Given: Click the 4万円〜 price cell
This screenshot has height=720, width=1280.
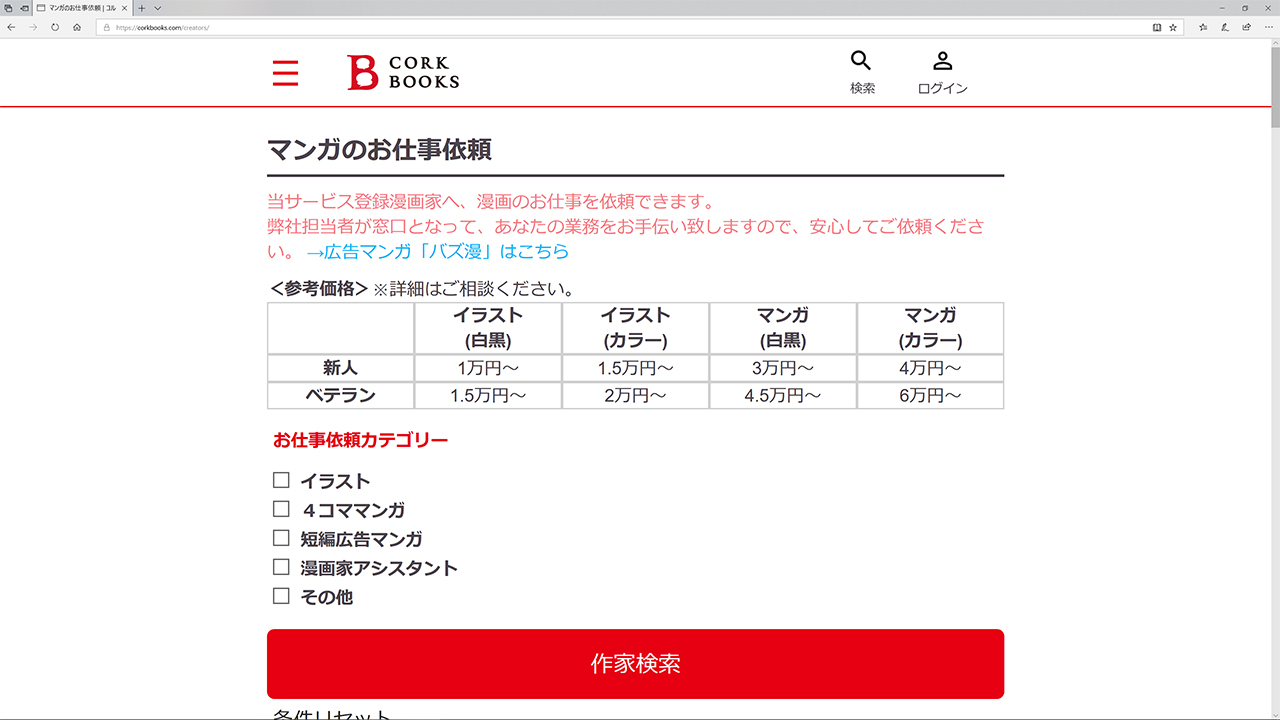Looking at the screenshot, I should (x=930, y=368).
